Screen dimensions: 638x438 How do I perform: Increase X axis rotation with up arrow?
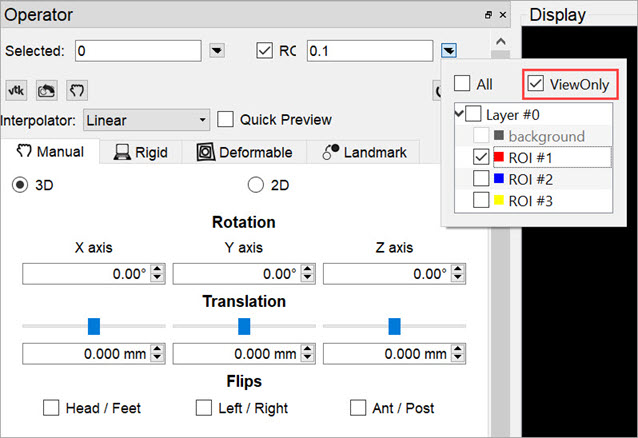click(156, 269)
